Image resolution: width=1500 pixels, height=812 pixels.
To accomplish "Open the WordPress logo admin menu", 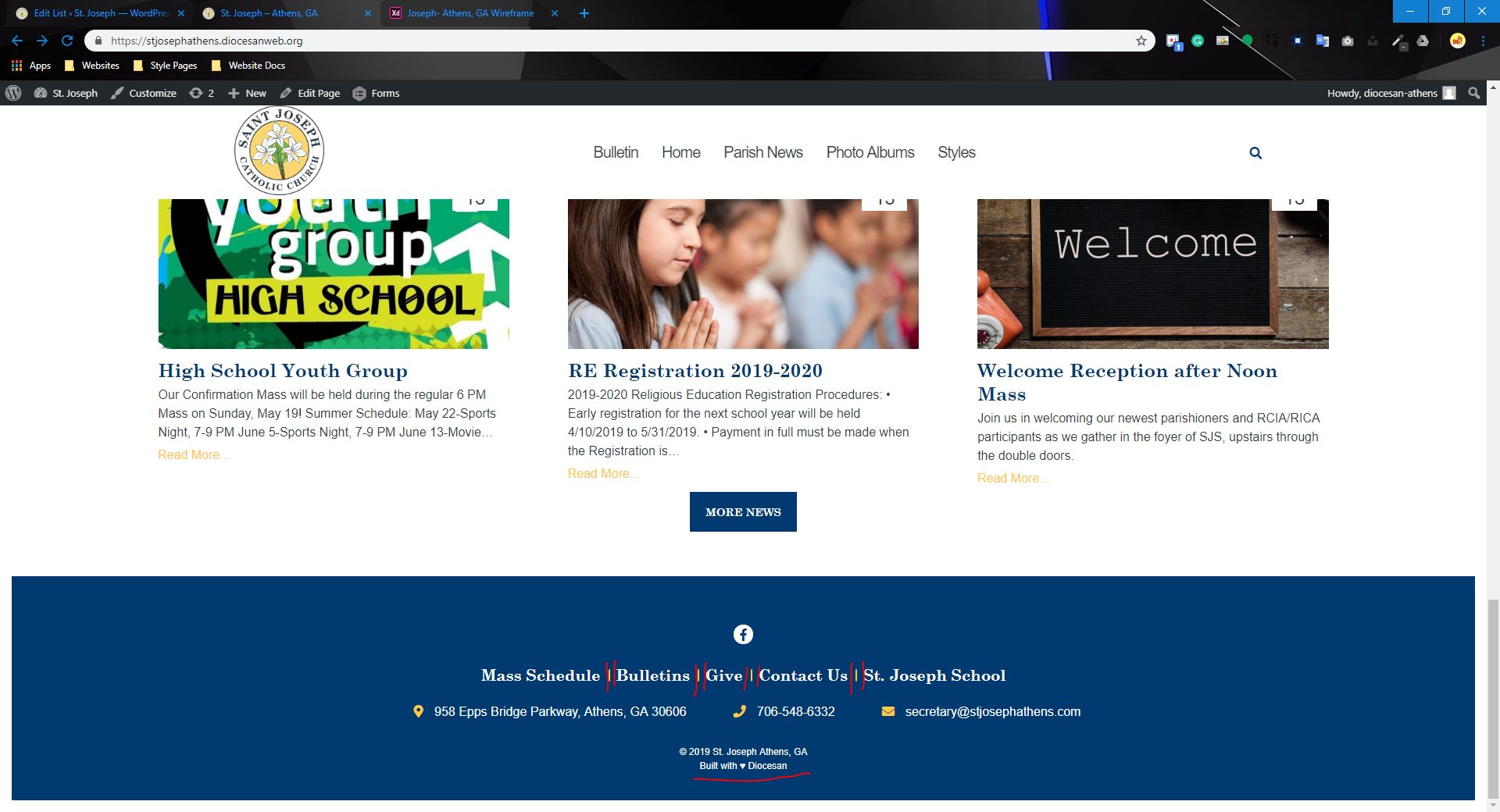I will 13,93.
